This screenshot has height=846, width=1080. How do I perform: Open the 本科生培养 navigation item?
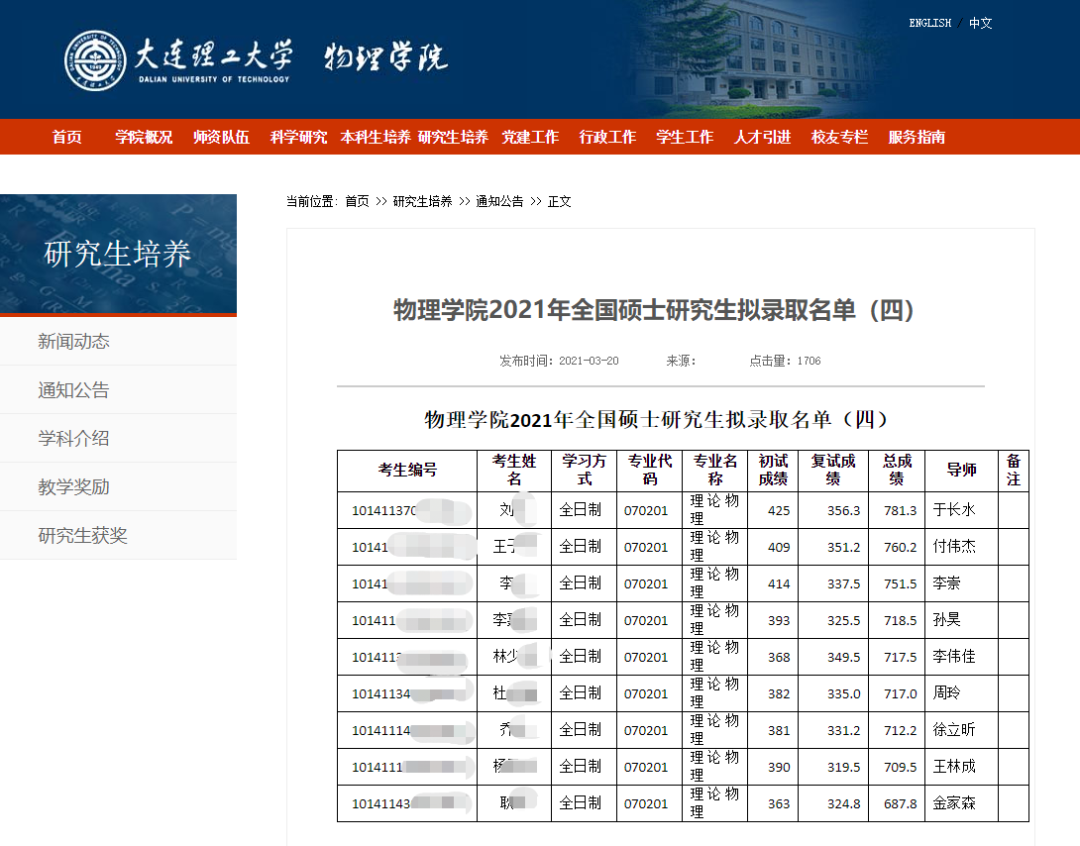pos(375,137)
